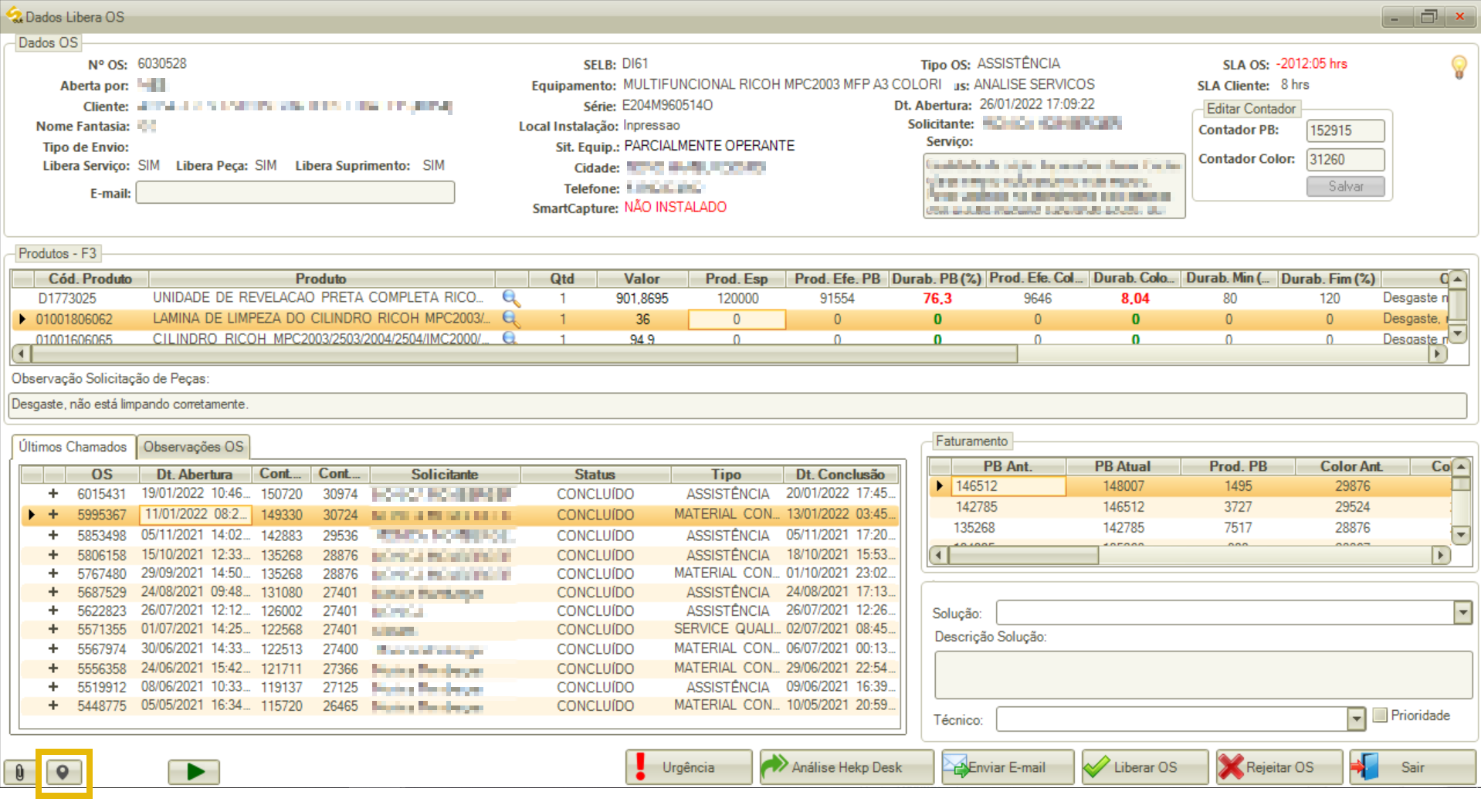Expand plus sign for OS 5556358
This screenshot has width=1481, height=812.
pyautogui.click(x=53, y=668)
